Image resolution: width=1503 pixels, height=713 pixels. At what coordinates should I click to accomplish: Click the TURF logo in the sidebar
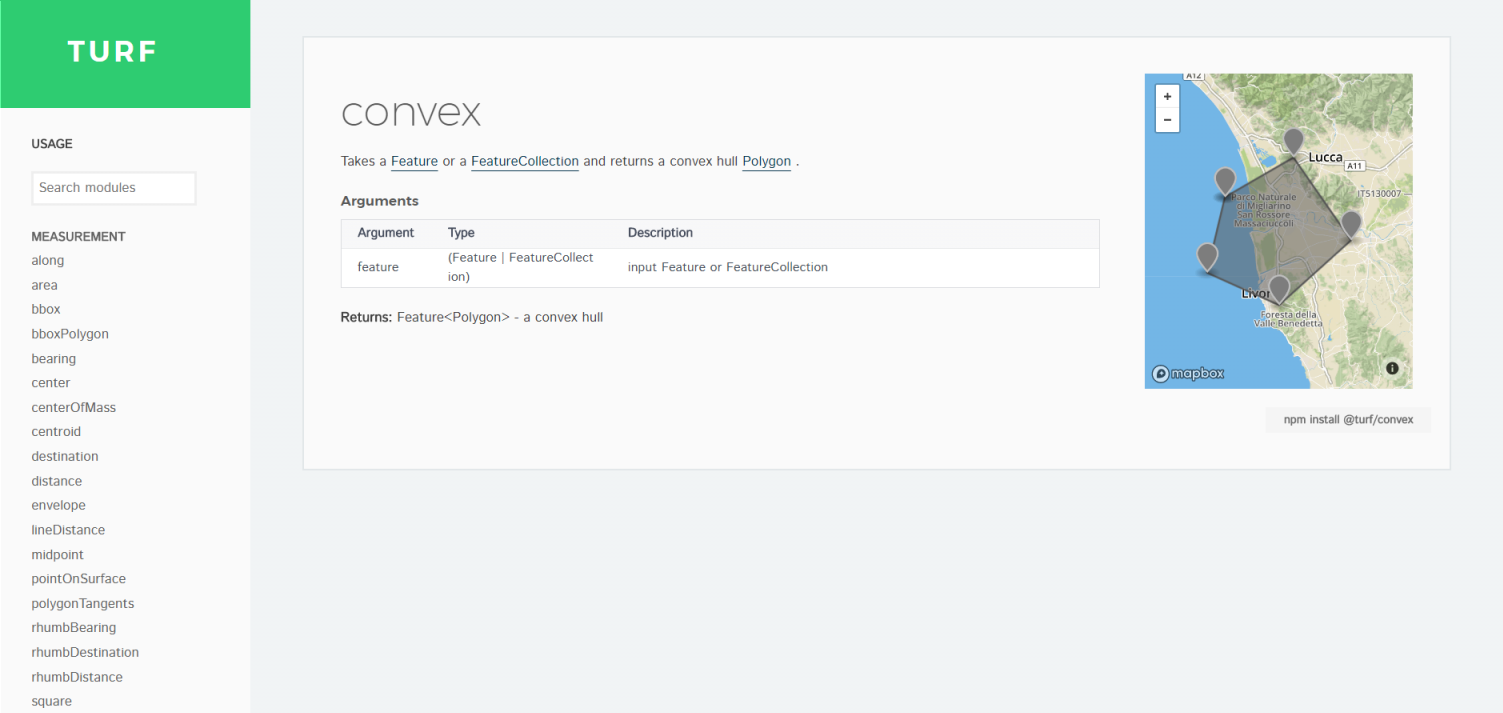[x=112, y=52]
